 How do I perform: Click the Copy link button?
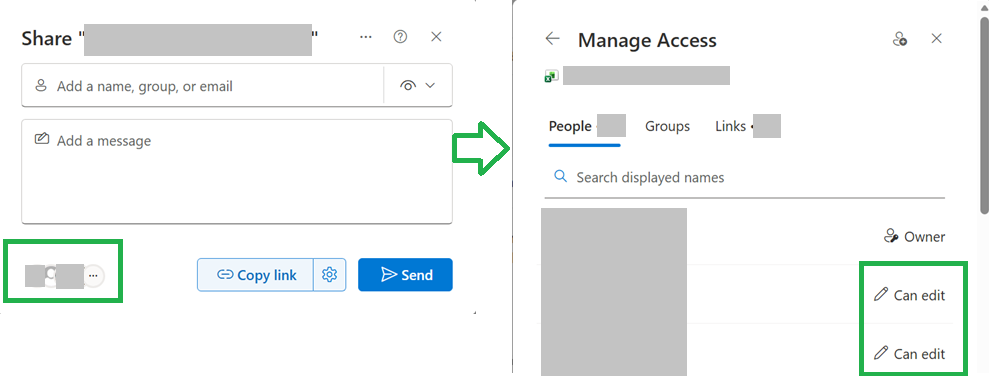click(x=255, y=275)
